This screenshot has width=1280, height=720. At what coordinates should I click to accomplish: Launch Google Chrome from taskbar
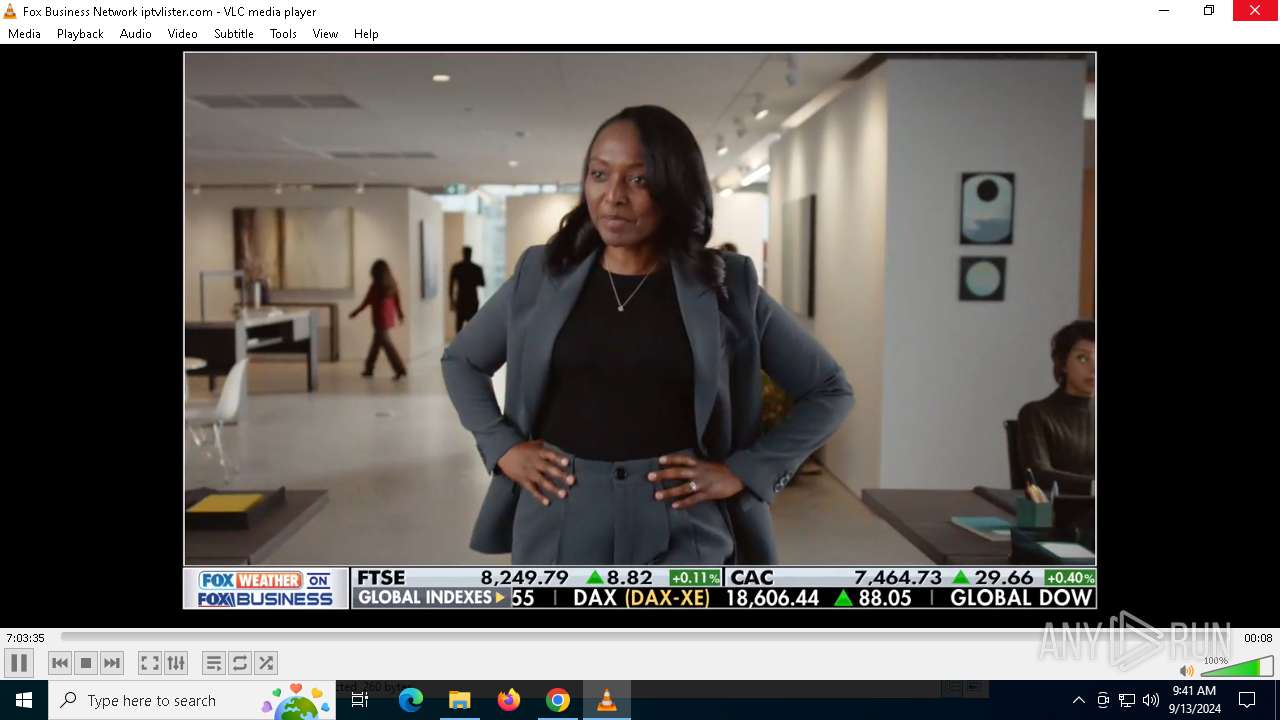point(558,700)
